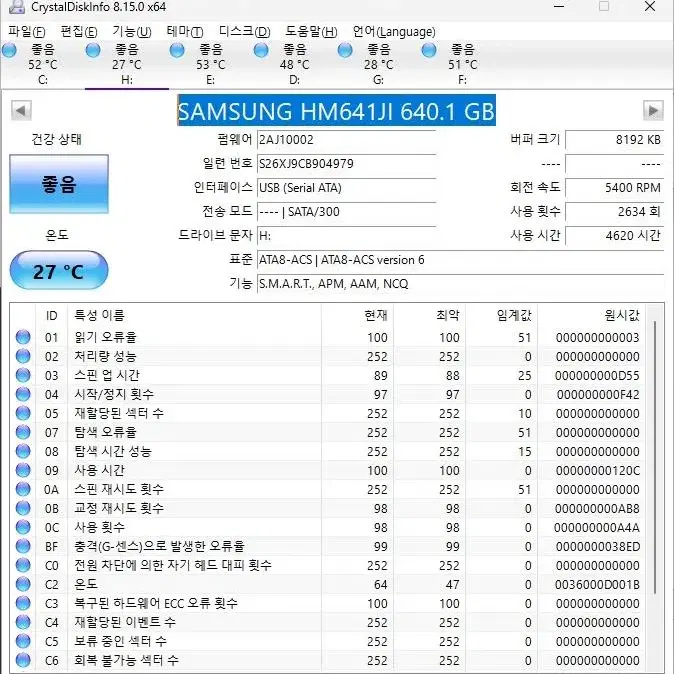The image size is (674, 674).
Task: Open the 테마(T) menu
Action: tap(185, 32)
